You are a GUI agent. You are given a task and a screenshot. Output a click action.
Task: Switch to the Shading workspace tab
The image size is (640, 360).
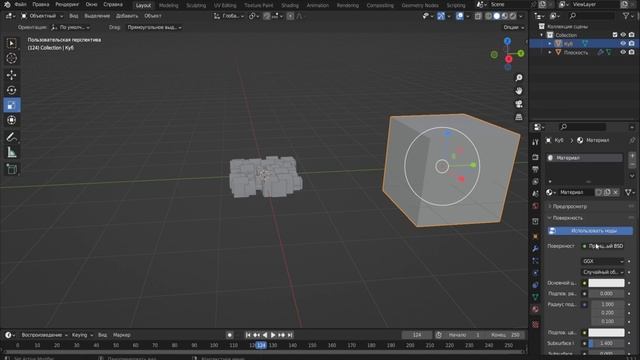coord(290,5)
